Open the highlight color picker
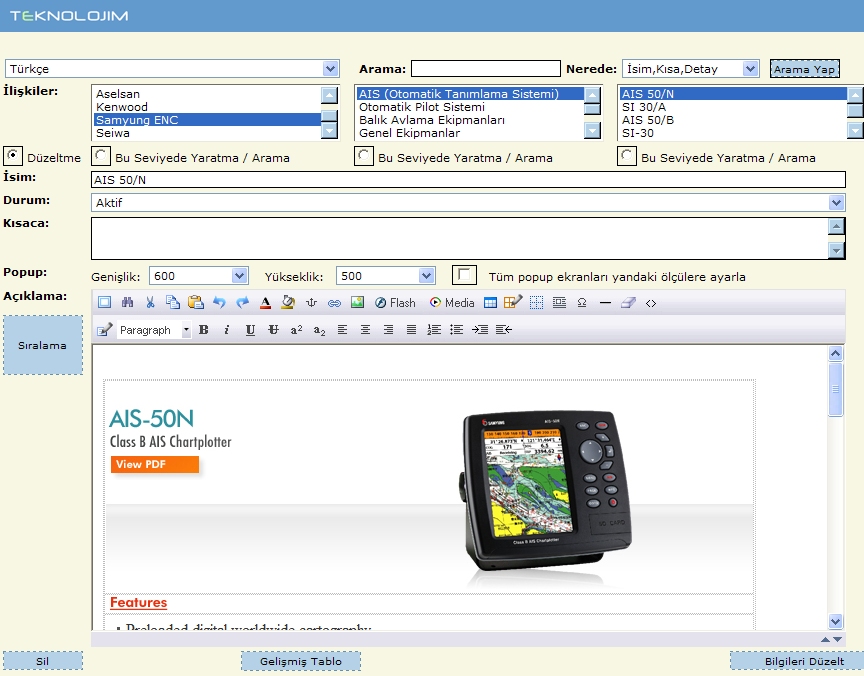 [288, 302]
